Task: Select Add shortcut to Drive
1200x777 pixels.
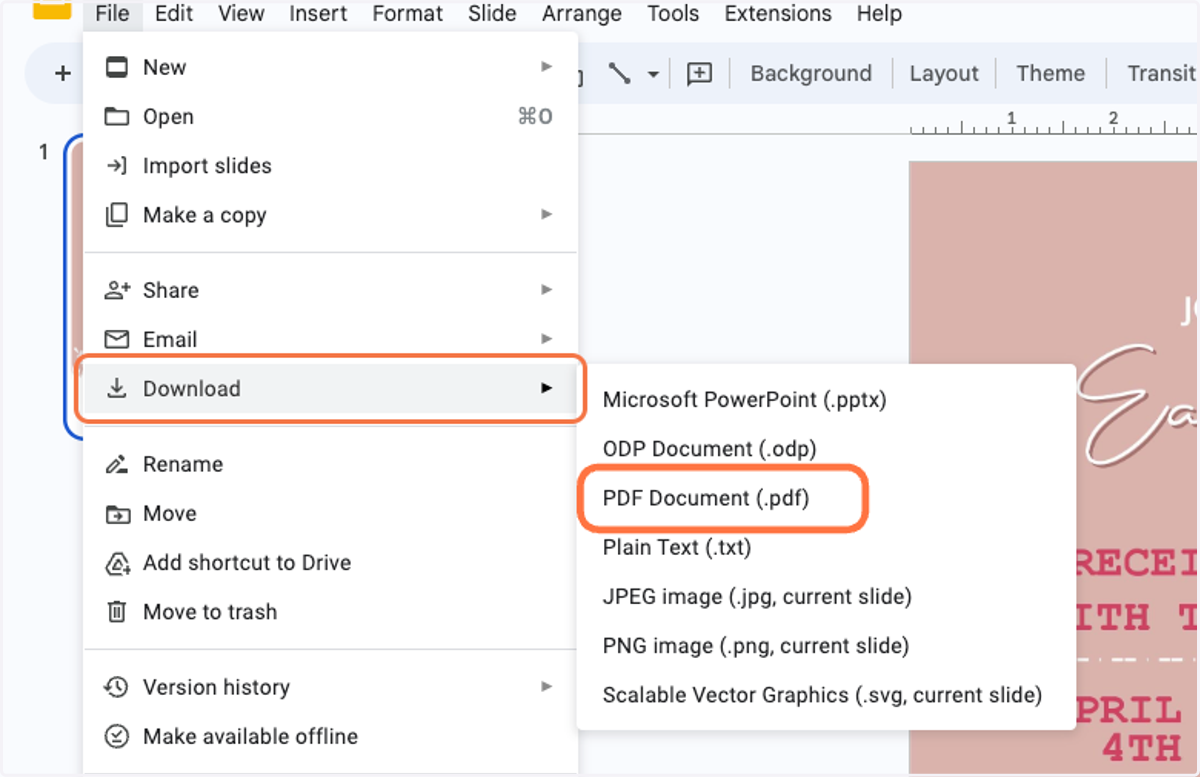Action: (330, 562)
